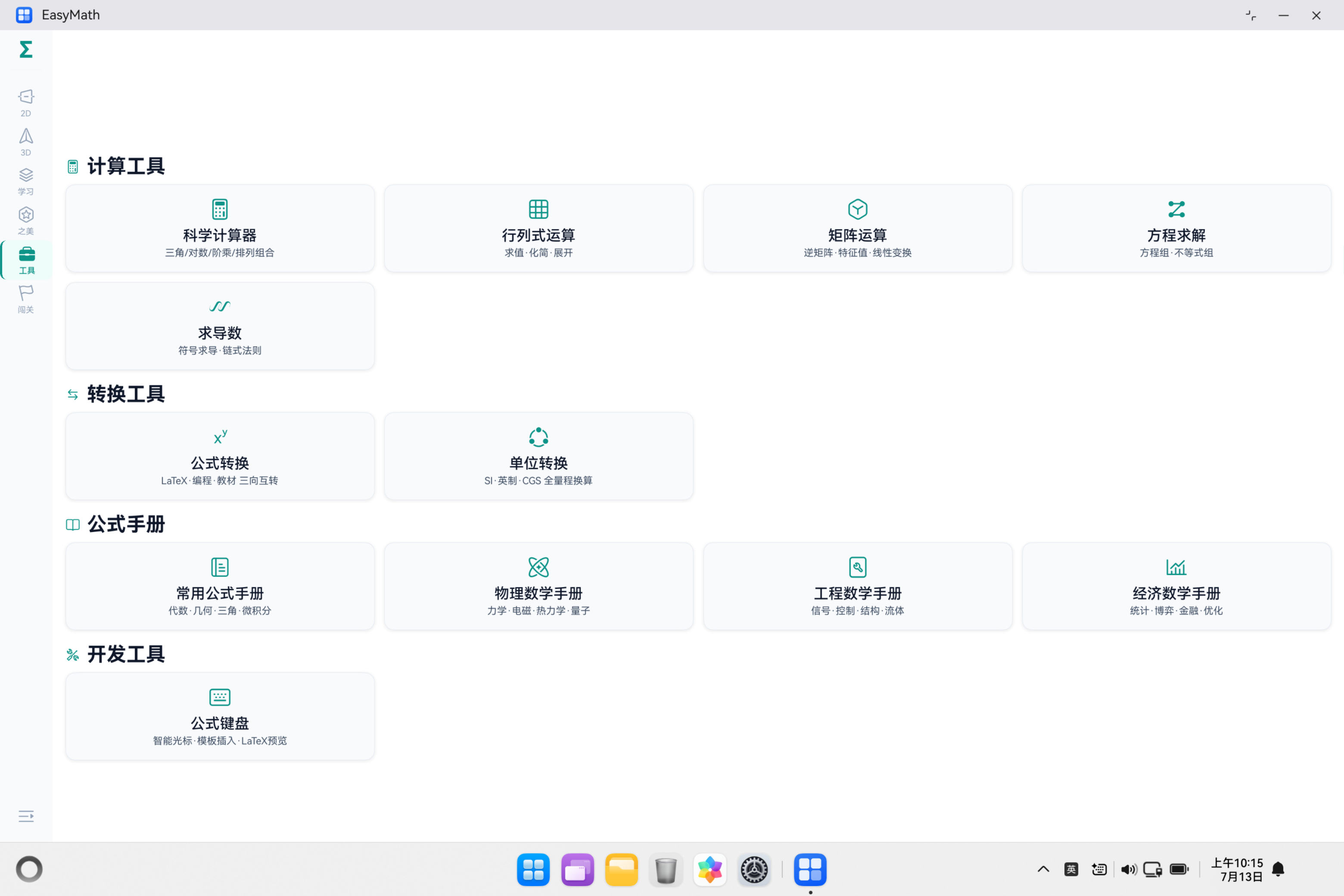Click the 单位转换 circular arrows icon
The image size is (1344, 896).
tap(539, 437)
